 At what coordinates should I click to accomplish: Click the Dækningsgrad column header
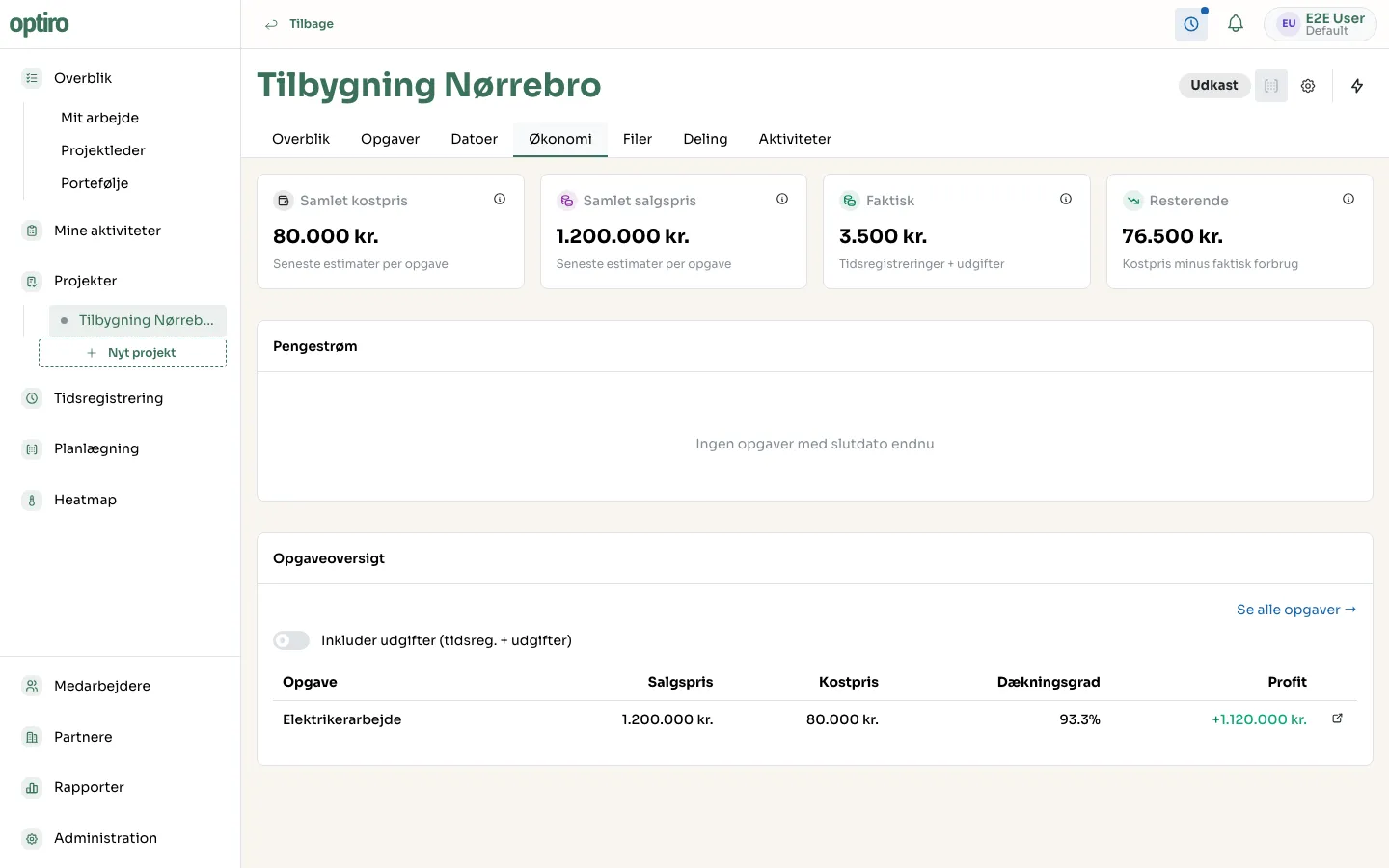coord(1049,682)
